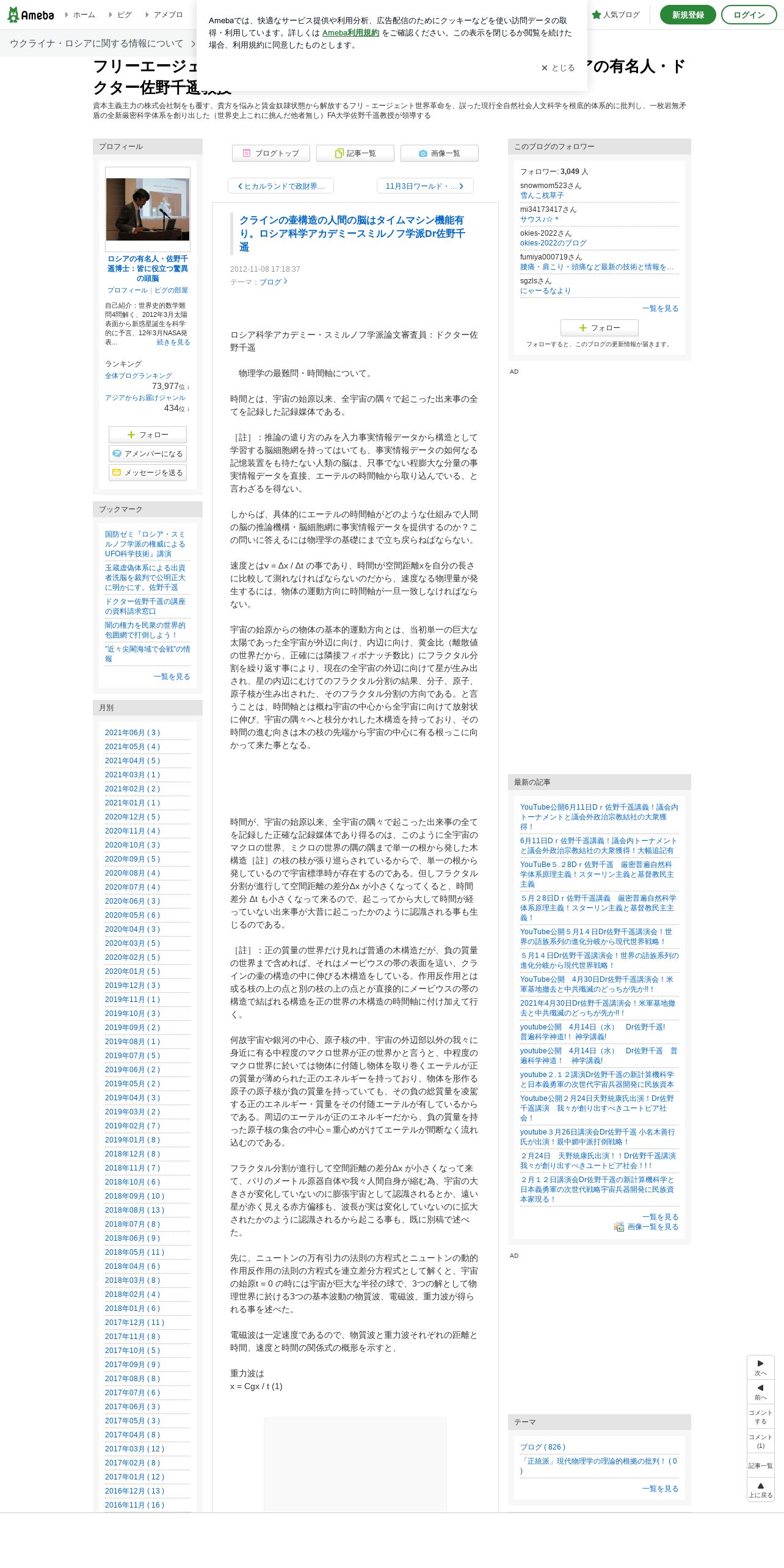The image size is (784, 1568).
Task: Click フォロー button in follower panel
Action: click(x=600, y=328)
